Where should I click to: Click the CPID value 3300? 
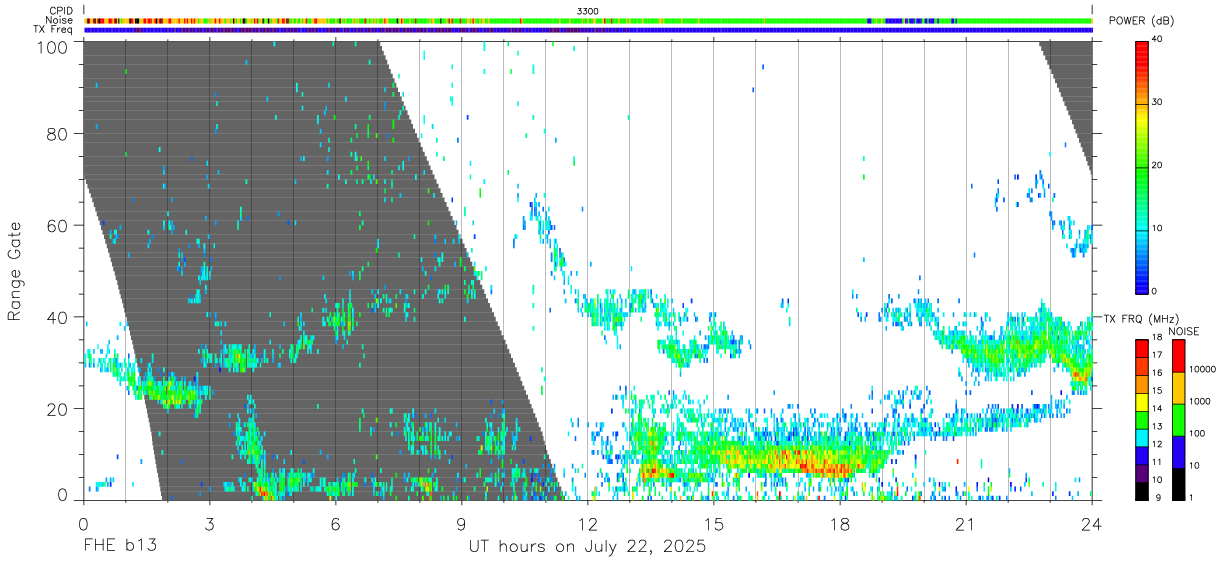pos(588,11)
